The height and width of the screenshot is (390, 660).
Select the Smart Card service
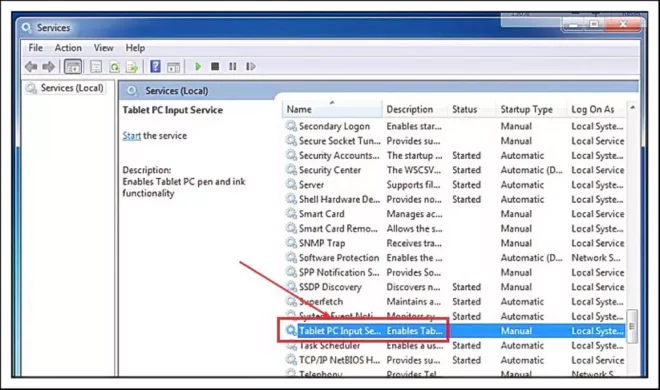click(x=455, y=214)
